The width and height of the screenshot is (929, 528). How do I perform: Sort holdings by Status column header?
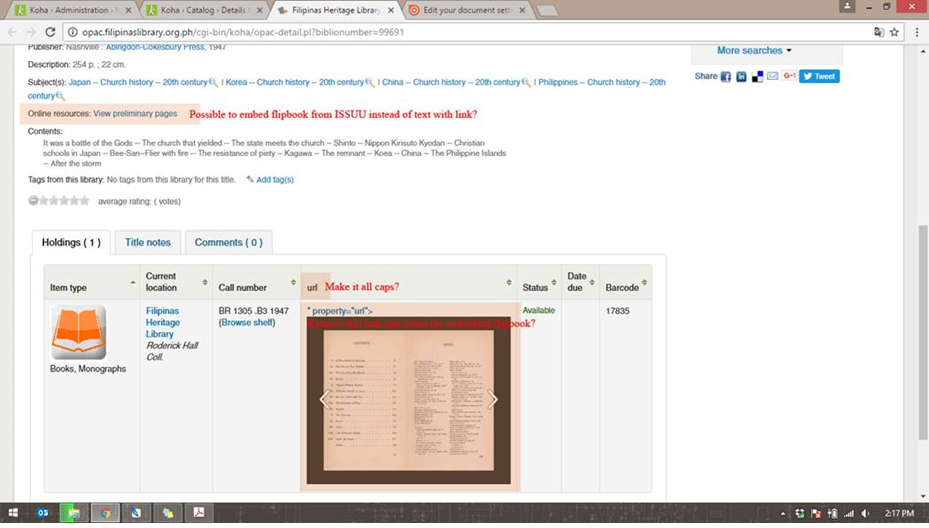tap(540, 287)
